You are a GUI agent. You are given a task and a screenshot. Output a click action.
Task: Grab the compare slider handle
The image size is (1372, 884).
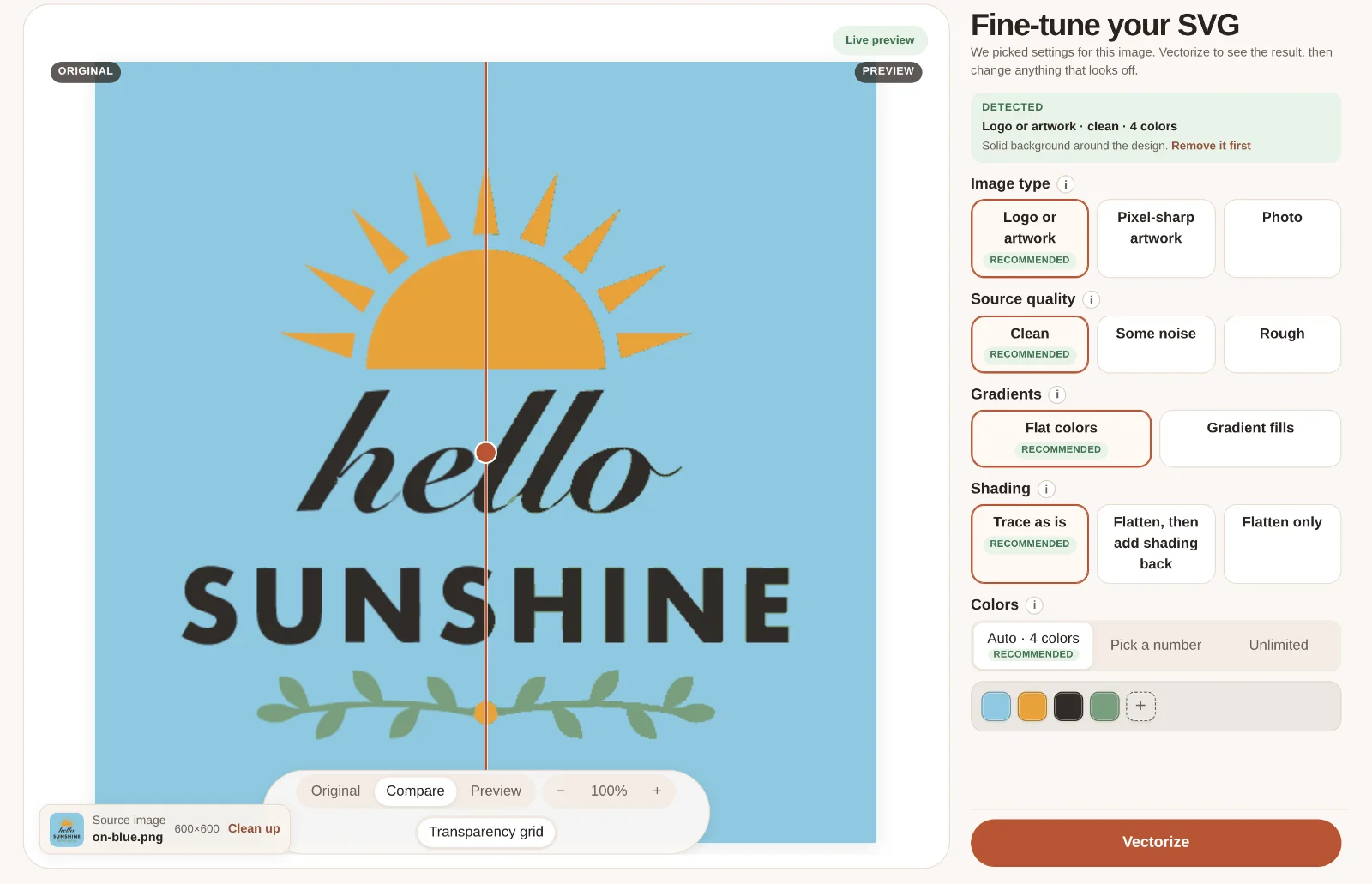point(486,452)
